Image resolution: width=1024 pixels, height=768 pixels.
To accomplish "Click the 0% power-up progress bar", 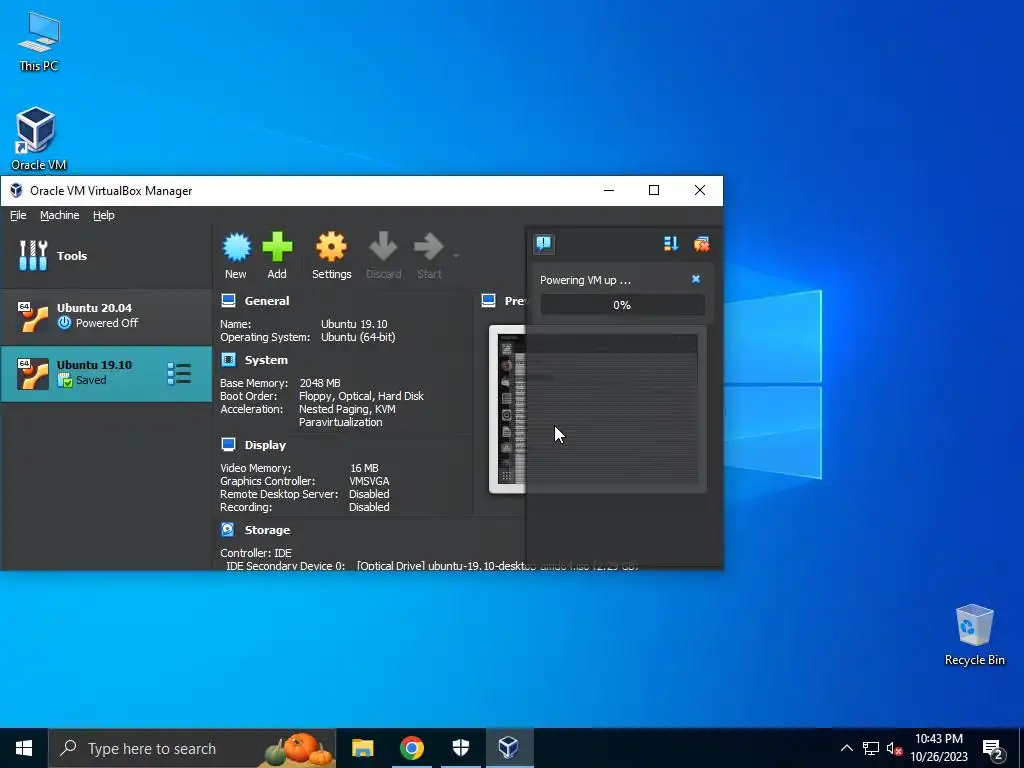I will click(622, 305).
